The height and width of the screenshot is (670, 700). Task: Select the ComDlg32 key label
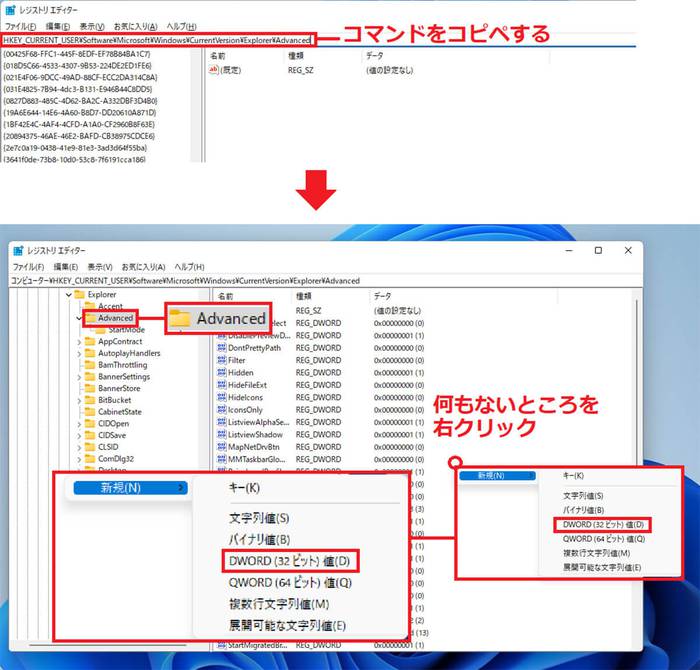tap(116, 459)
